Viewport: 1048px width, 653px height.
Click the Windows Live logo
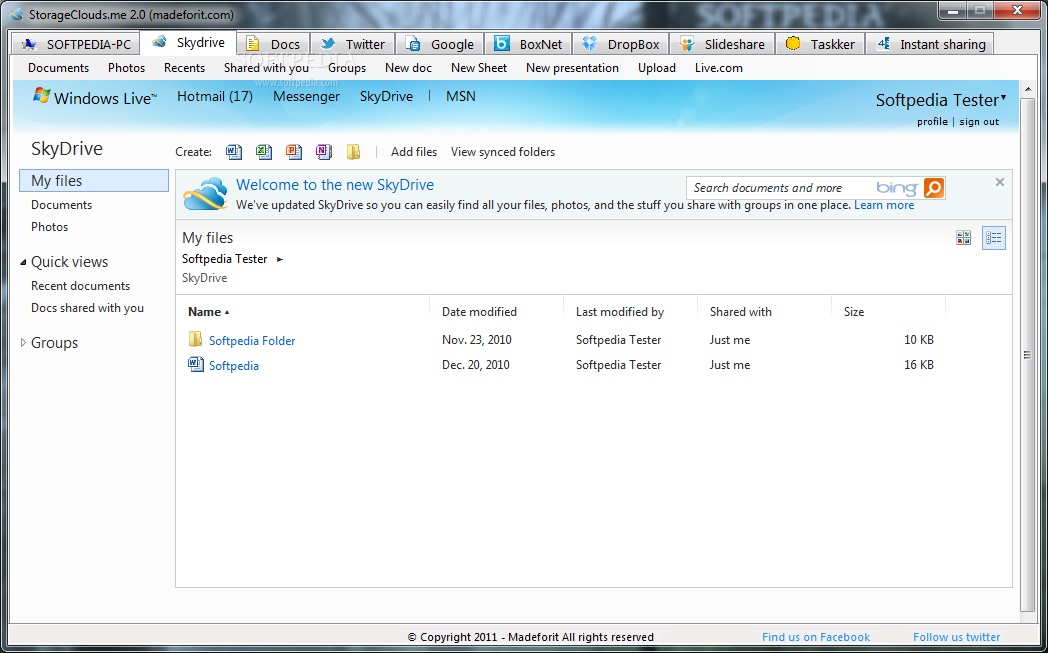tap(95, 97)
